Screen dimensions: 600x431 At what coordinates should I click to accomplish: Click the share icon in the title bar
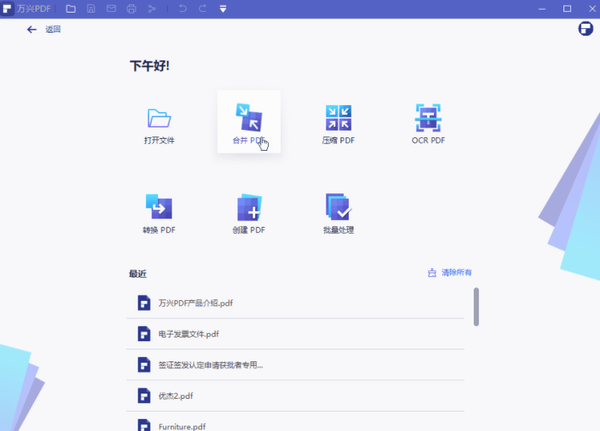[x=152, y=8]
